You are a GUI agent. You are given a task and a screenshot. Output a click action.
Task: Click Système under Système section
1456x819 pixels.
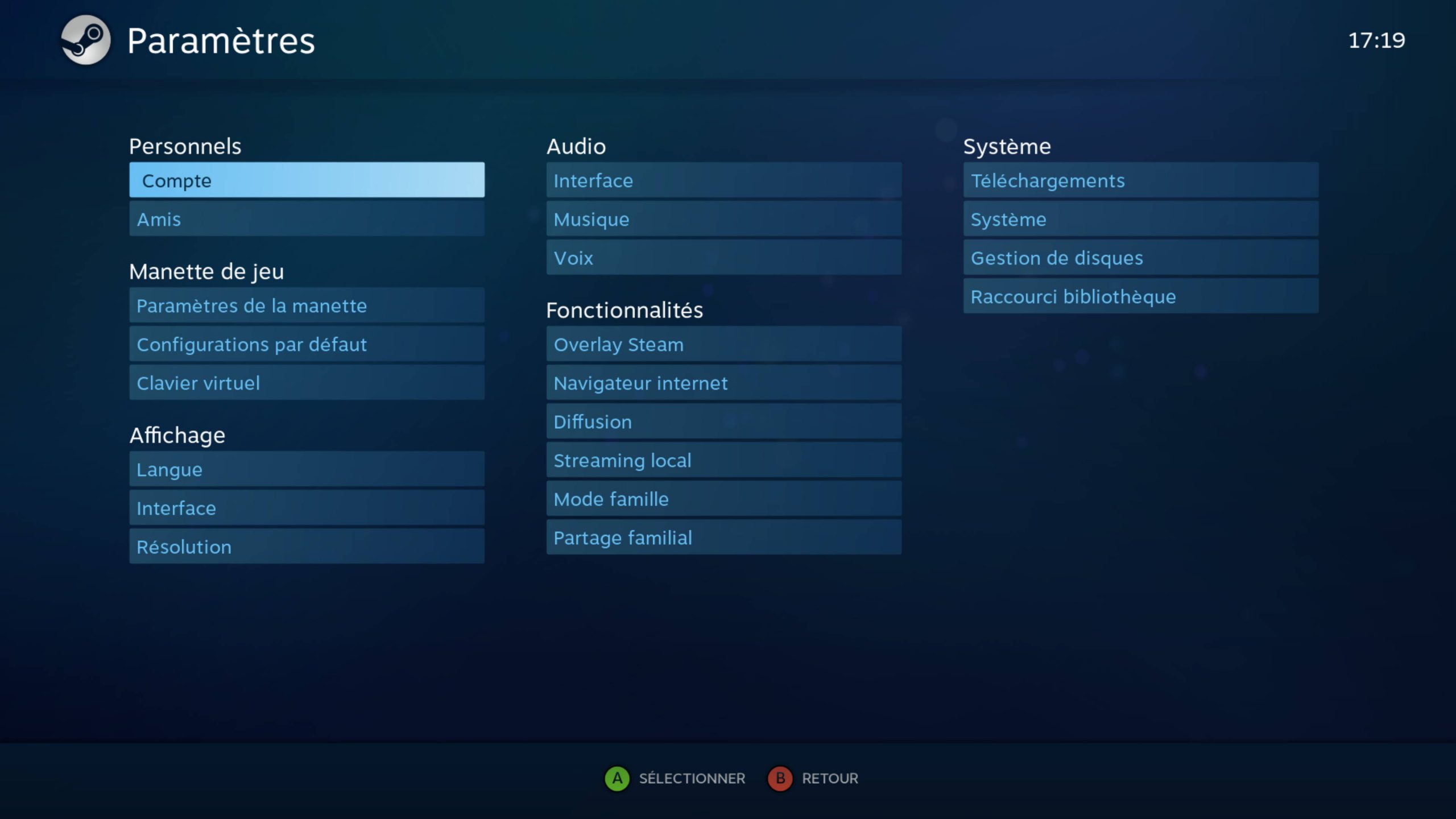pyautogui.click(x=1140, y=219)
